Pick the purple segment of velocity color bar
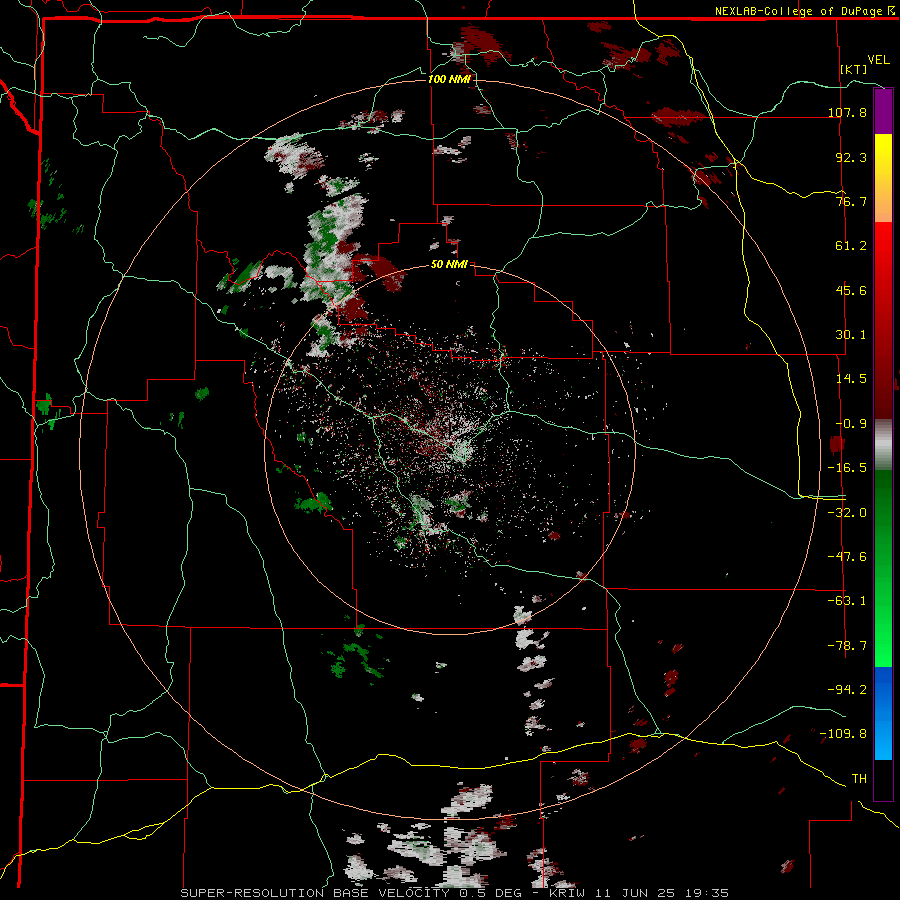 click(883, 111)
